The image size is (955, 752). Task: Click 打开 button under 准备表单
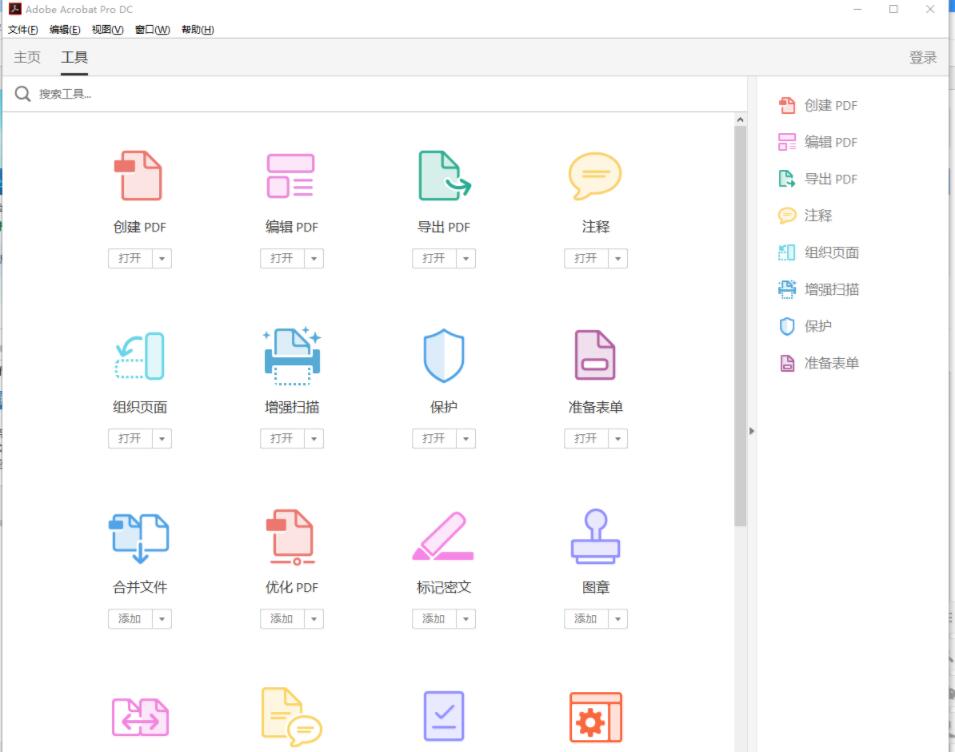coord(586,438)
